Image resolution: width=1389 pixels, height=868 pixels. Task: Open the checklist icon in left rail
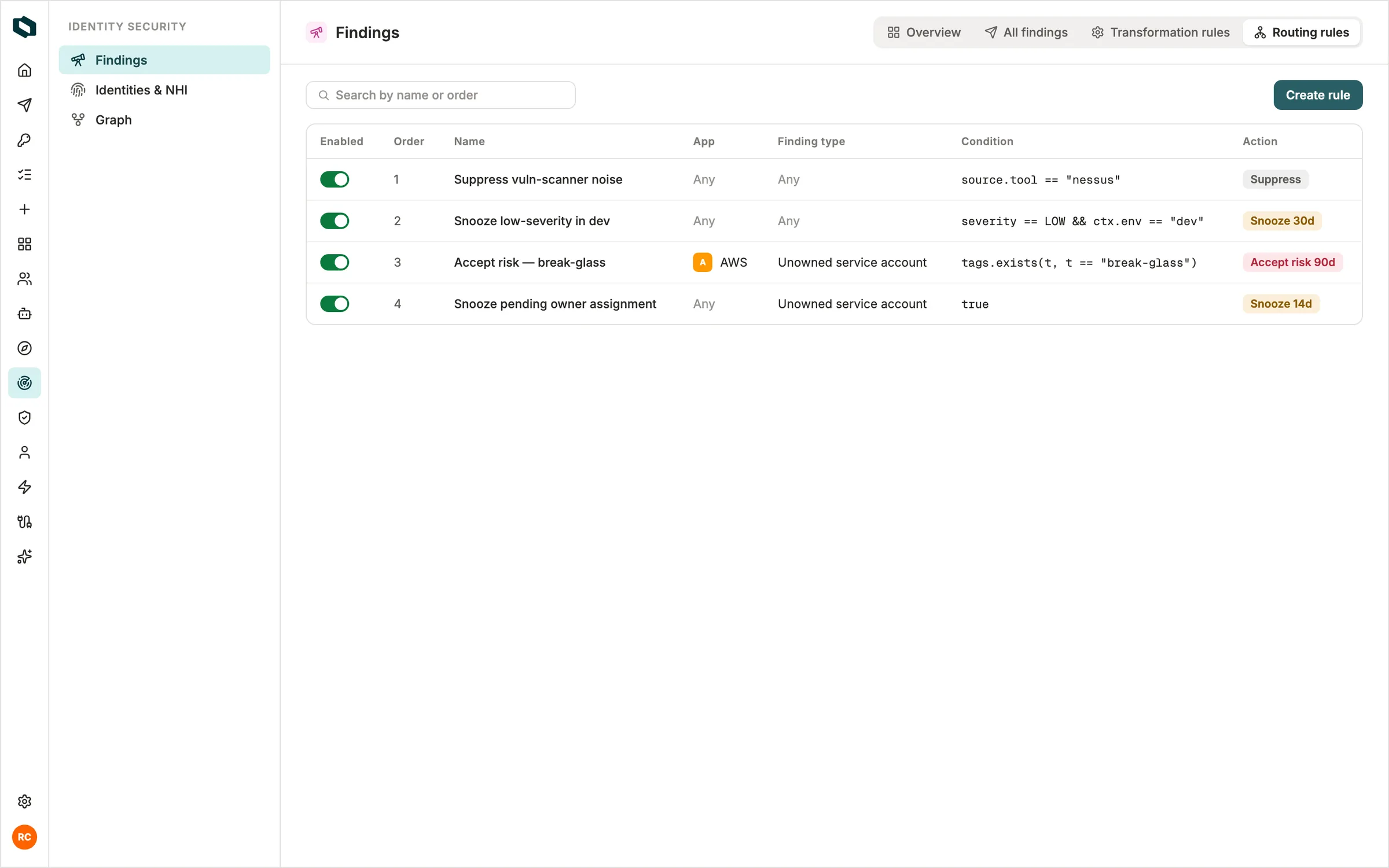pyautogui.click(x=24, y=175)
